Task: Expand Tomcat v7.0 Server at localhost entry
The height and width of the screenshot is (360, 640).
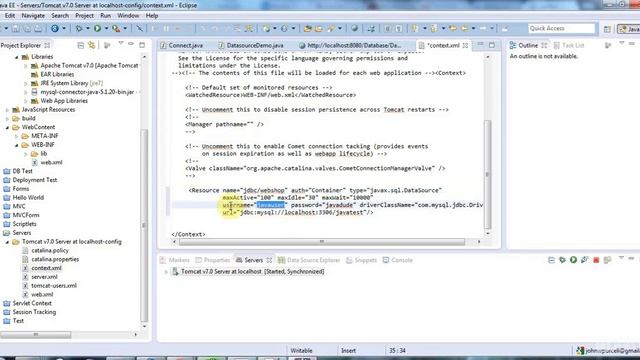Action: click(166, 272)
